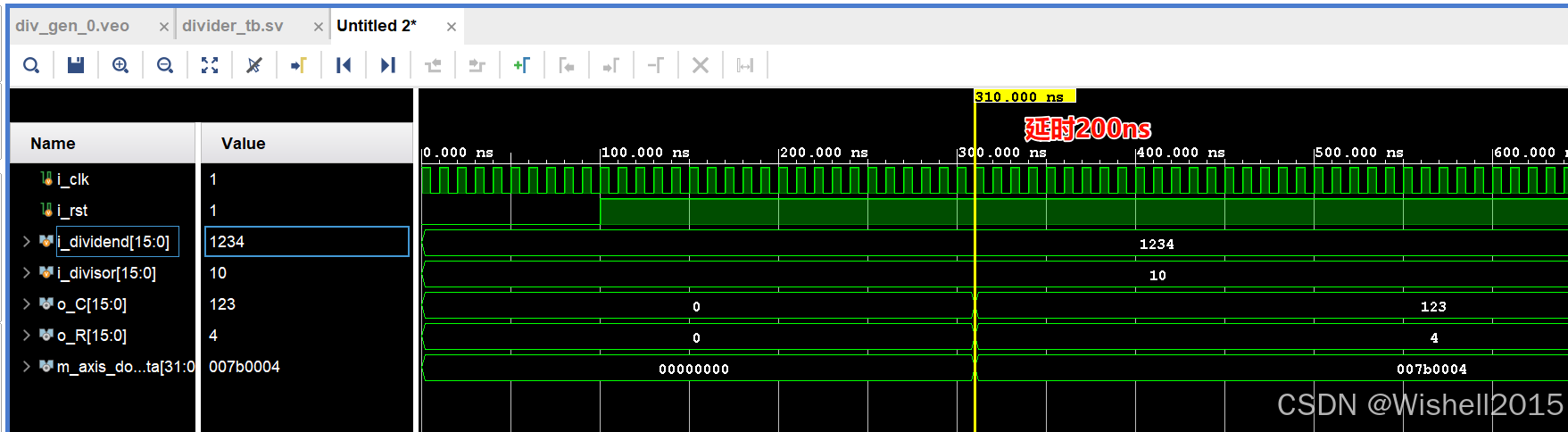
Task: Close the Untitled 2* tab
Action: (452, 27)
